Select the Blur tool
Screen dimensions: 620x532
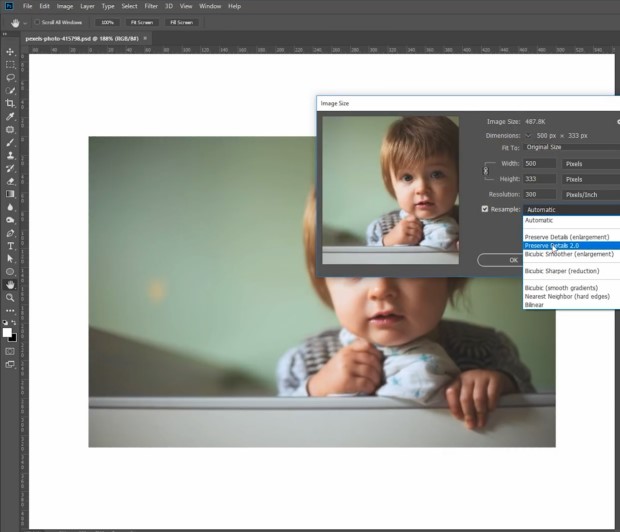coord(10,207)
